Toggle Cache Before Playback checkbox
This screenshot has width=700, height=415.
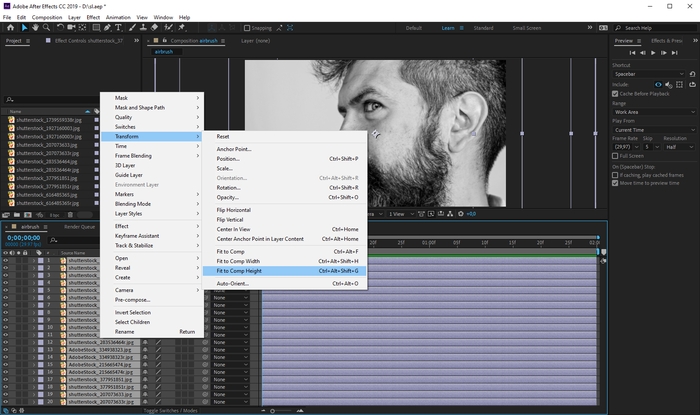(615, 94)
